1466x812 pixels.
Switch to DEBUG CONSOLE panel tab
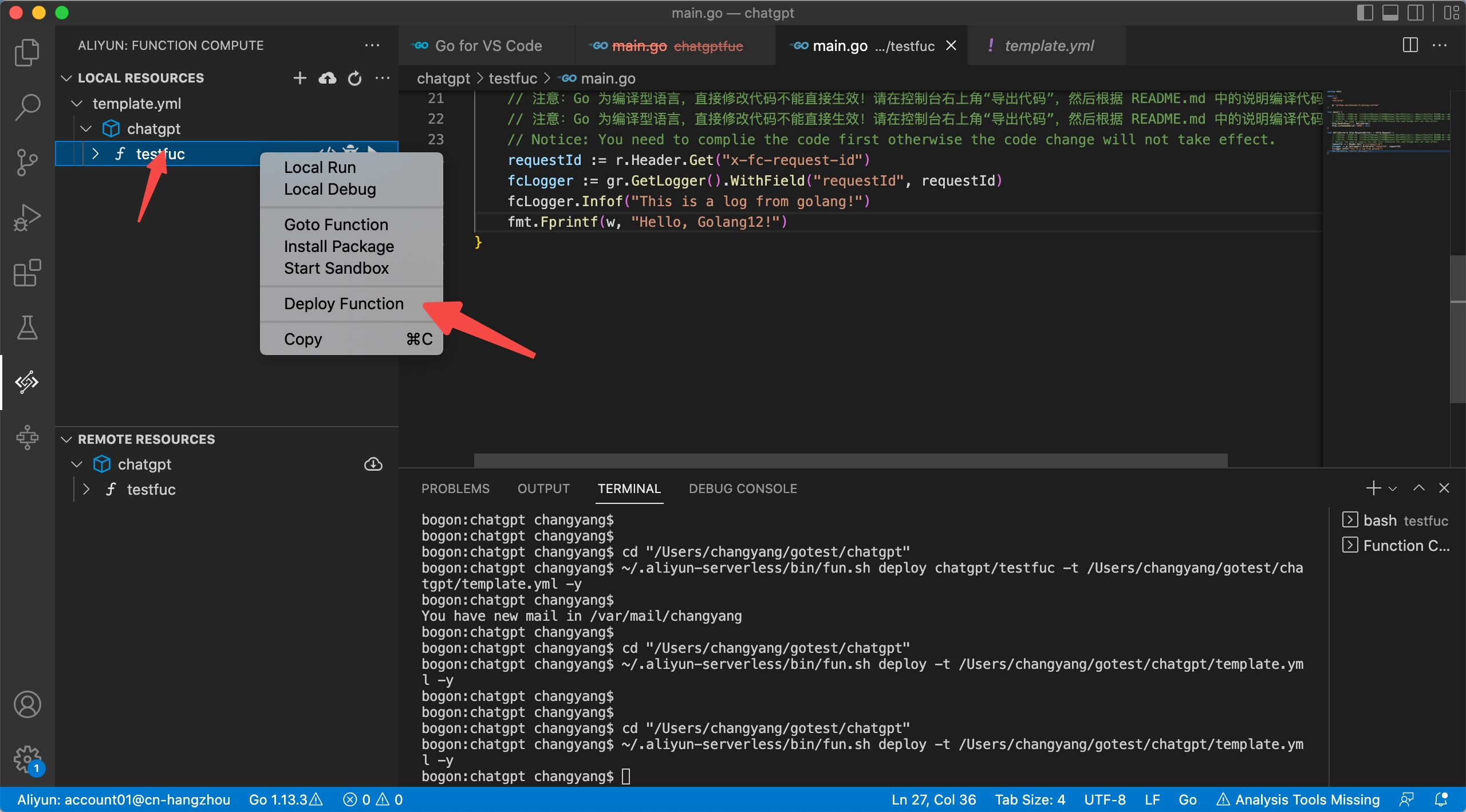point(743,488)
